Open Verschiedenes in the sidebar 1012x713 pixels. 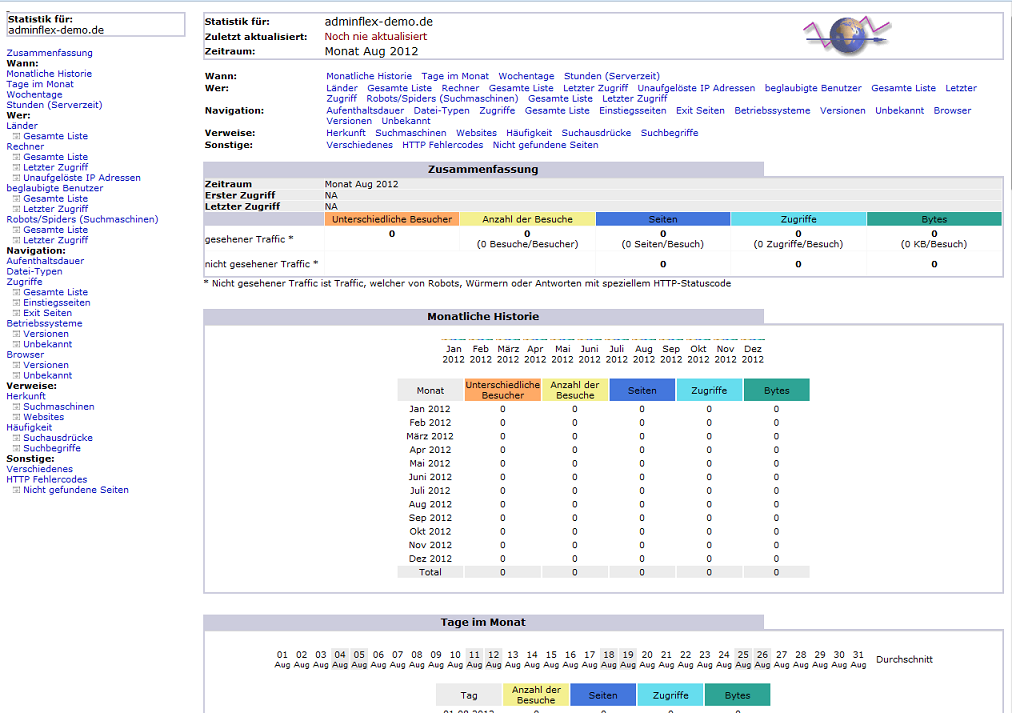[x=39, y=469]
